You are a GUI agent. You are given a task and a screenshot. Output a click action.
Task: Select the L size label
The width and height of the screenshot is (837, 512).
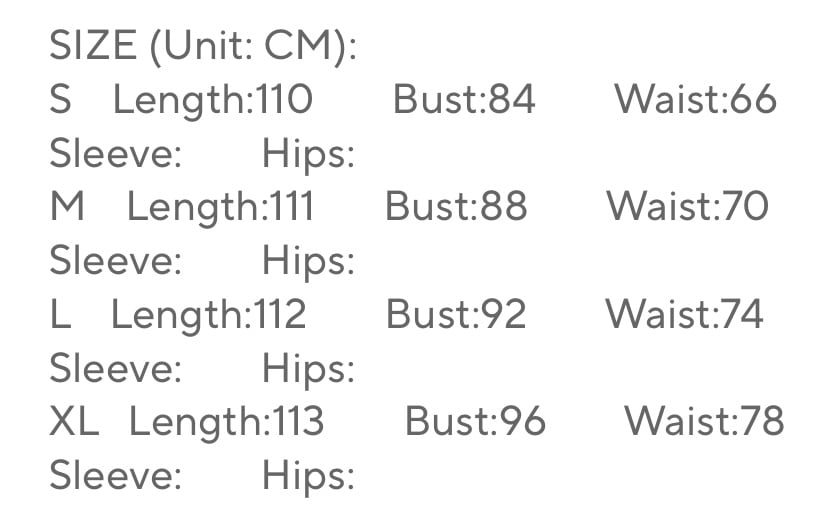60,316
